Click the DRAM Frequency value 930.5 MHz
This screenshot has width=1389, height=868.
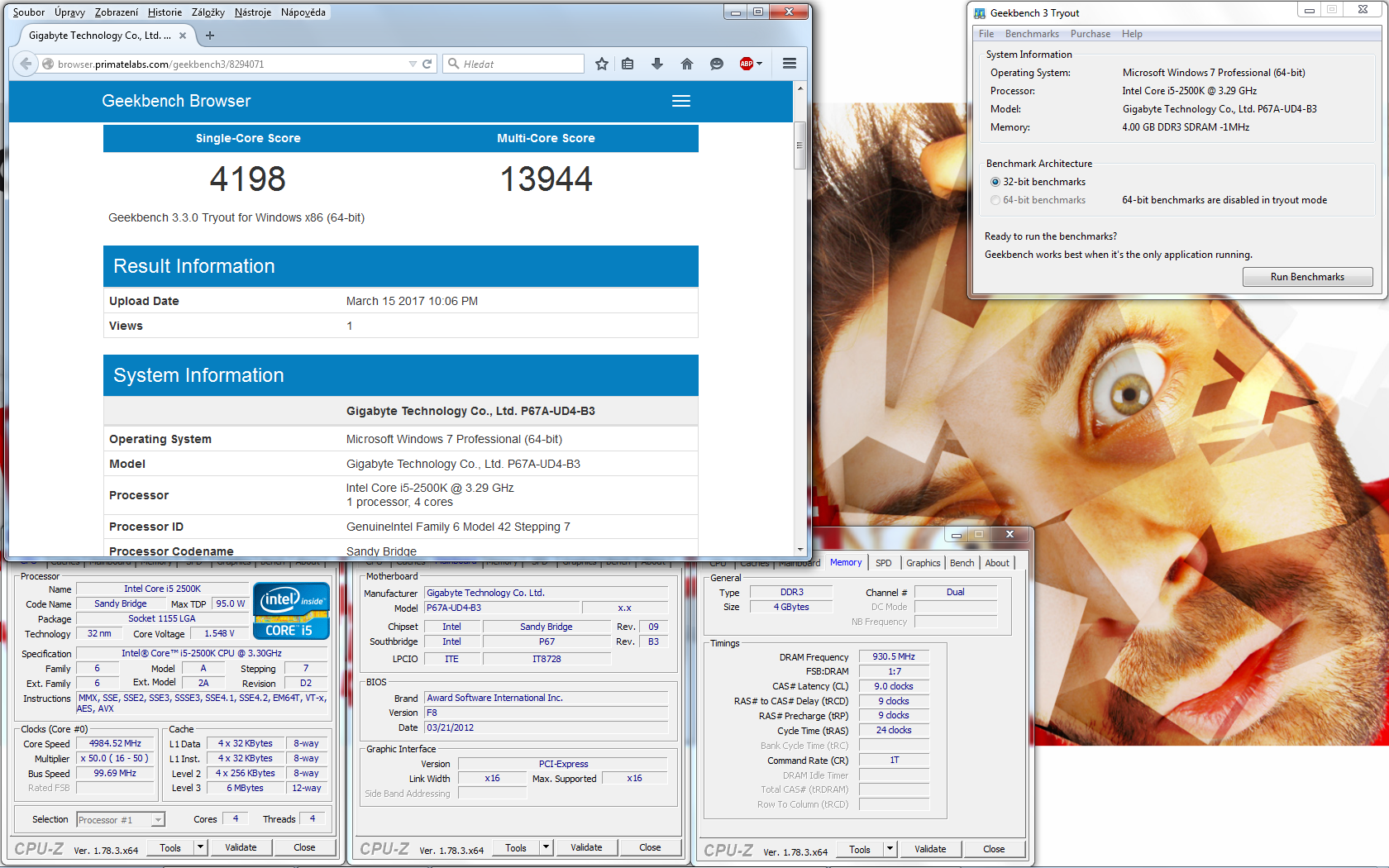[x=894, y=656]
